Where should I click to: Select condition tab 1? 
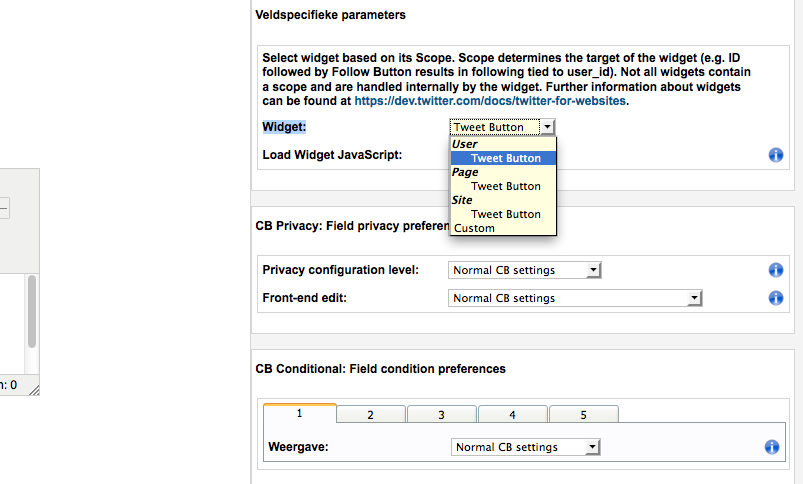tap(300, 413)
